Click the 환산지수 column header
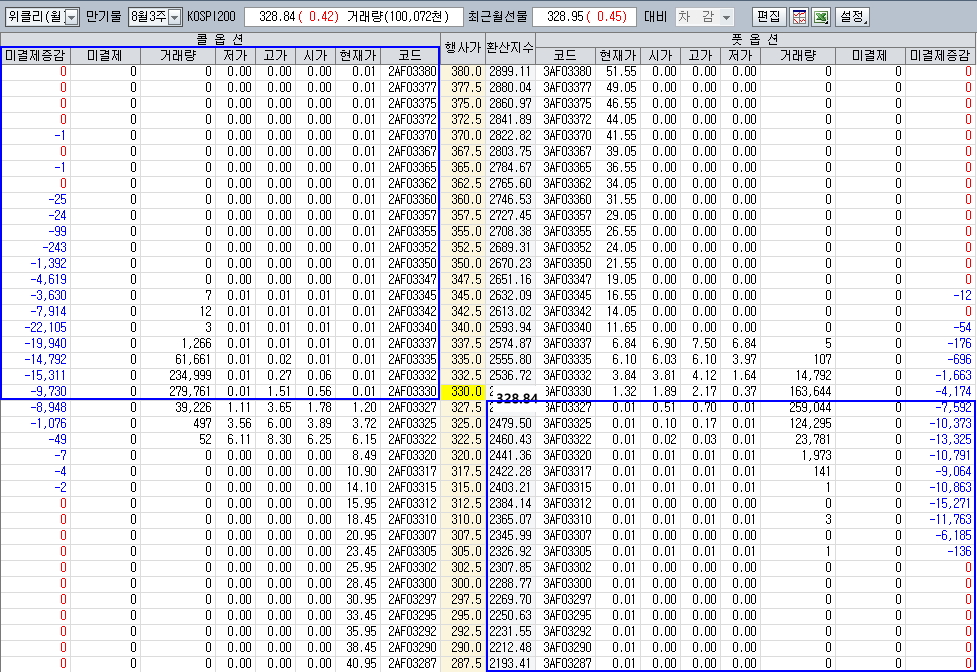 pyautogui.click(x=511, y=47)
